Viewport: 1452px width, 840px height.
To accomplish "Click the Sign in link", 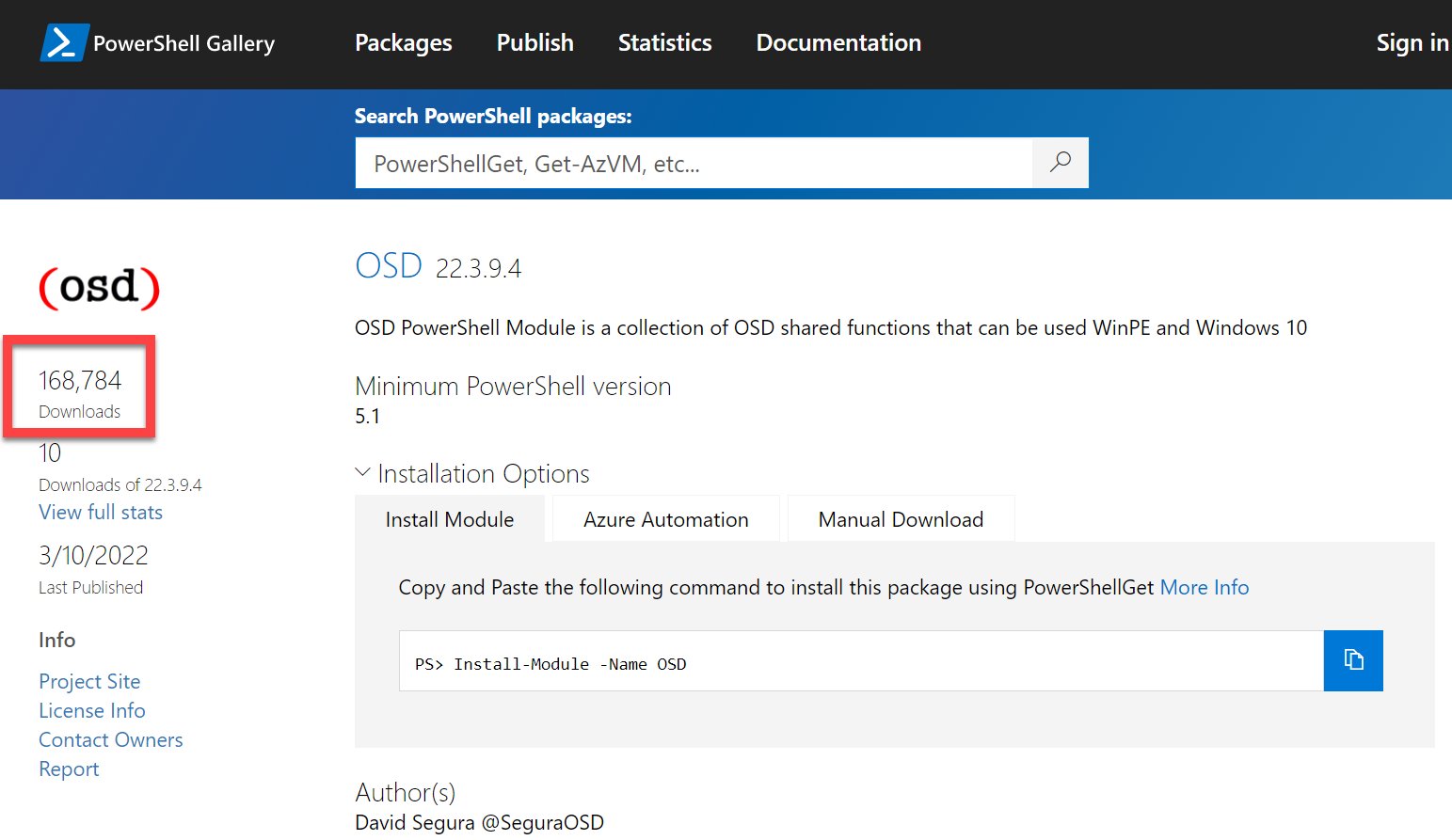I will point(1412,42).
